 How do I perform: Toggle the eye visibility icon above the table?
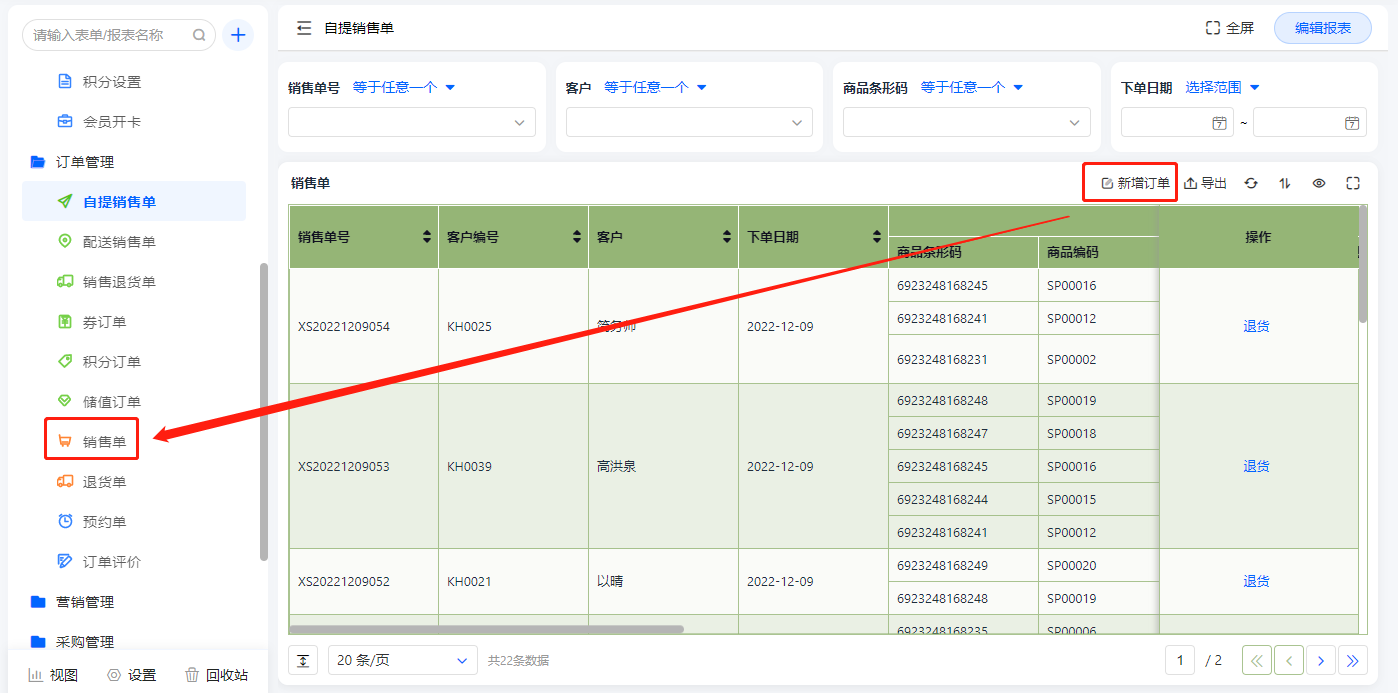point(1319,183)
